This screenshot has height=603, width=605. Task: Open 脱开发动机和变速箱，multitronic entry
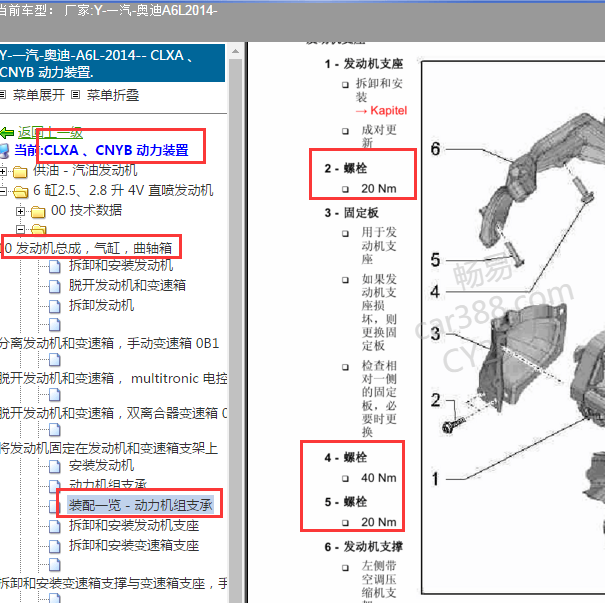tap(113, 378)
